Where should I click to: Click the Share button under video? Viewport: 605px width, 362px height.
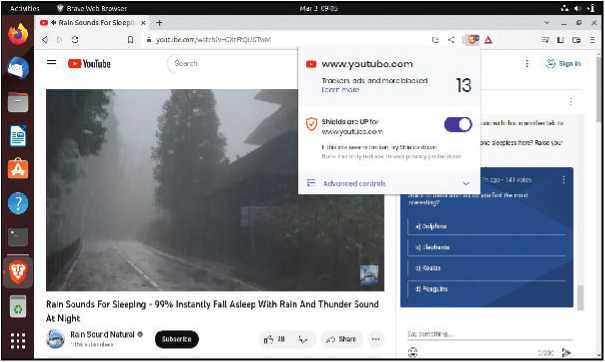(341, 339)
